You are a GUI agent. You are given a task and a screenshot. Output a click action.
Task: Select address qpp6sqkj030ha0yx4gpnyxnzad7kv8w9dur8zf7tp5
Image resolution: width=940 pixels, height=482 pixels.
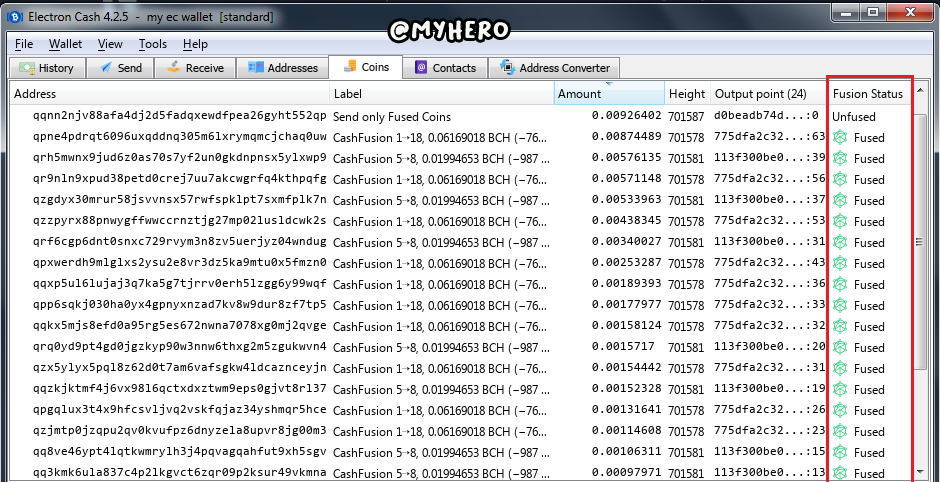point(180,305)
